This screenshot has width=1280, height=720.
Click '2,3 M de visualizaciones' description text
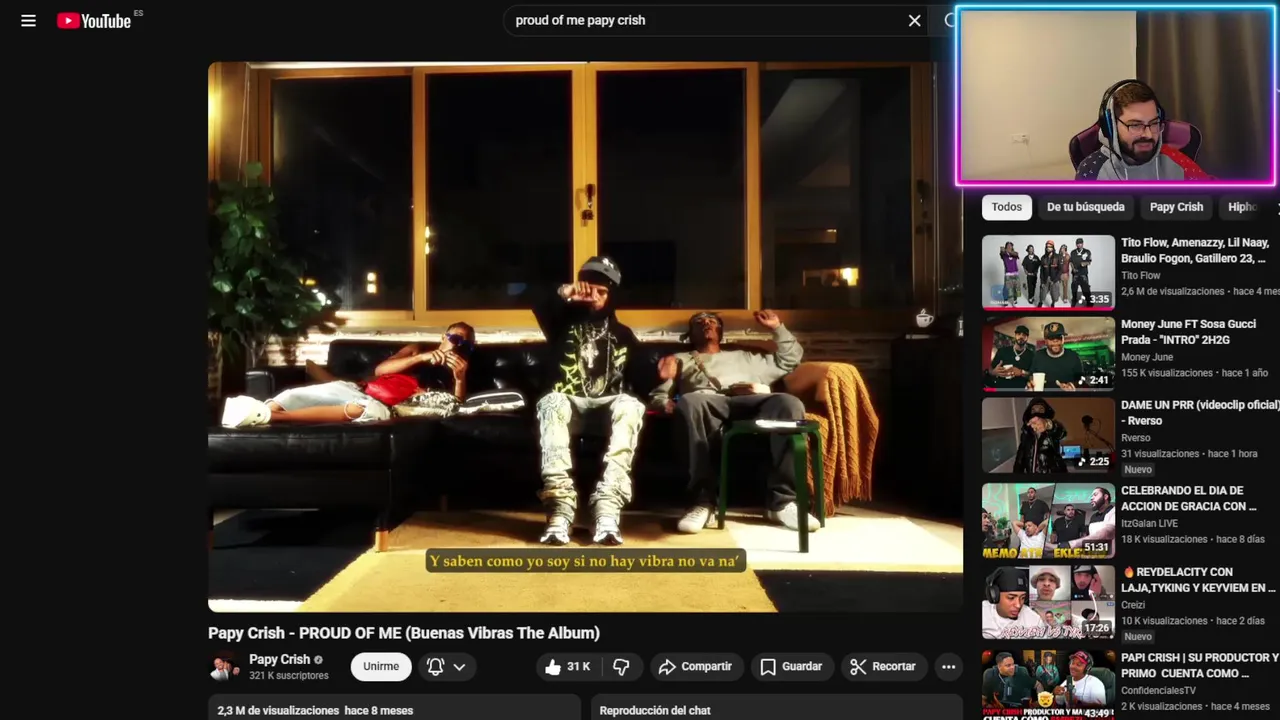click(279, 710)
